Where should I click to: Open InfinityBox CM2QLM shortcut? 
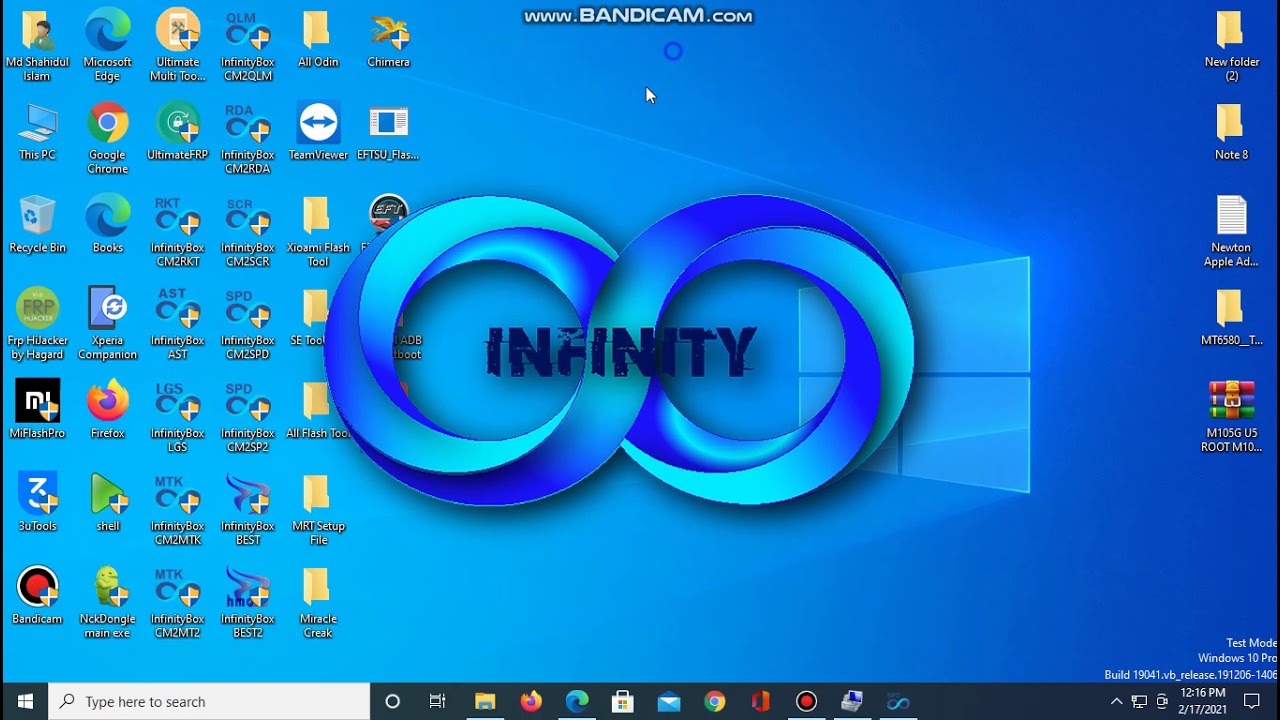pos(248,45)
